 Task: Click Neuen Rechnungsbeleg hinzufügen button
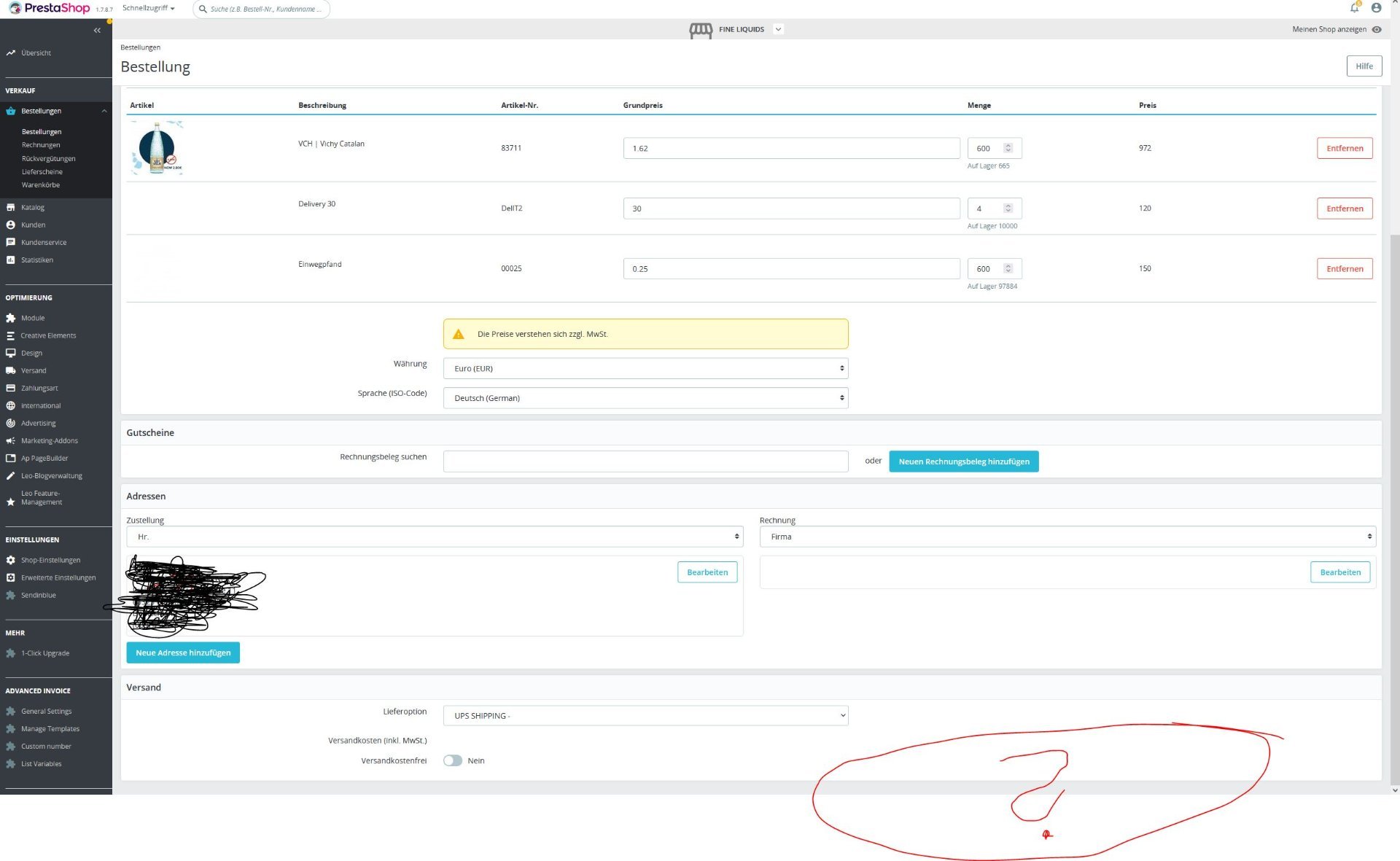[x=963, y=461]
